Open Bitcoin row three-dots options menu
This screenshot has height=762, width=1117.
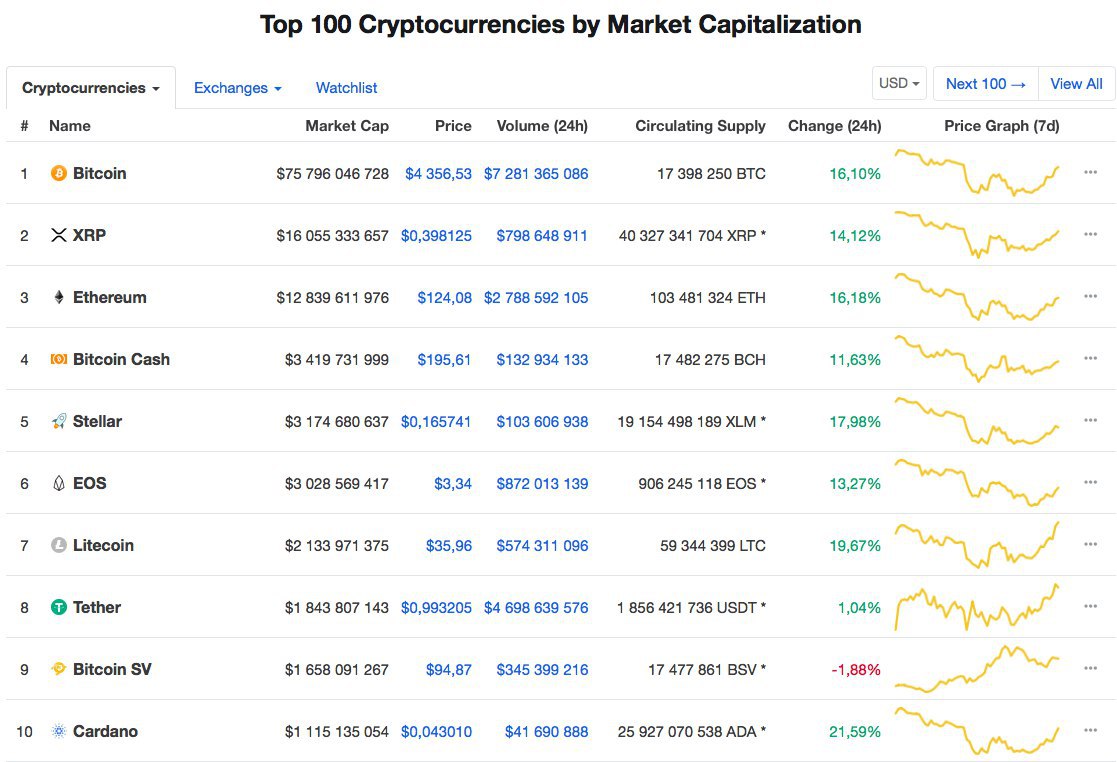pyautogui.click(x=1090, y=173)
